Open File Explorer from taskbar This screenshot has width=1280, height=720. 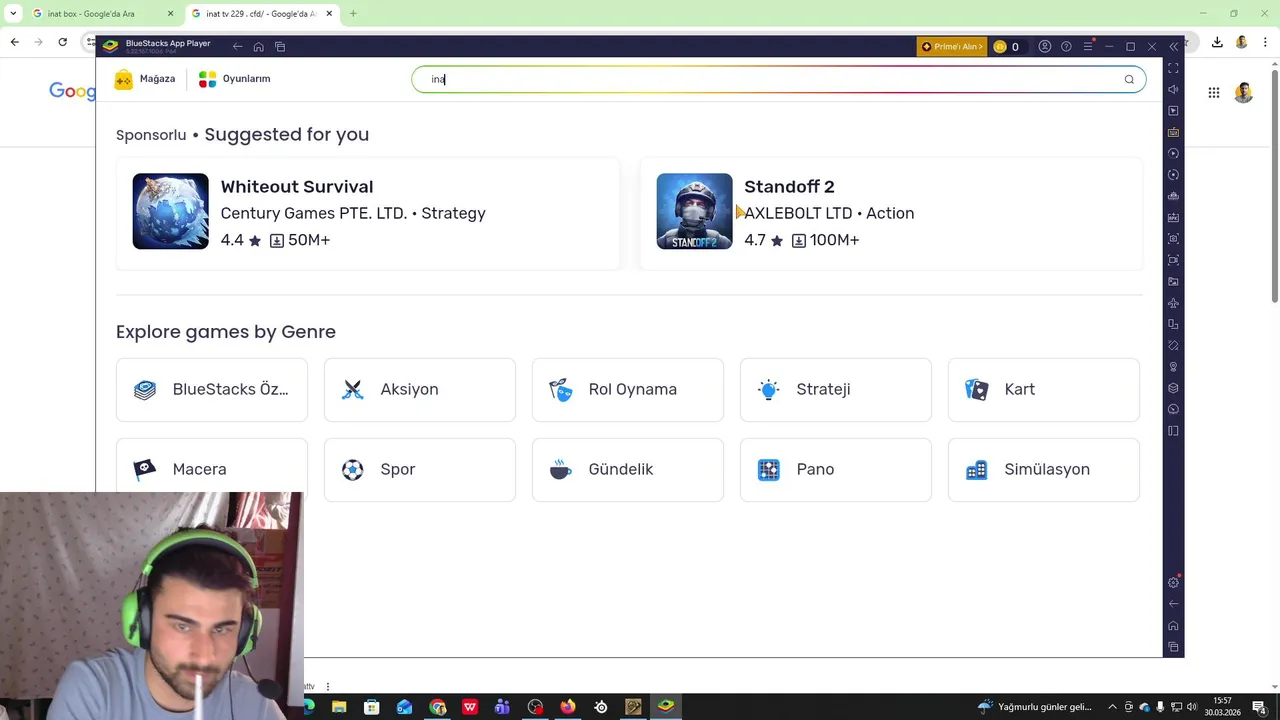point(339,707)
